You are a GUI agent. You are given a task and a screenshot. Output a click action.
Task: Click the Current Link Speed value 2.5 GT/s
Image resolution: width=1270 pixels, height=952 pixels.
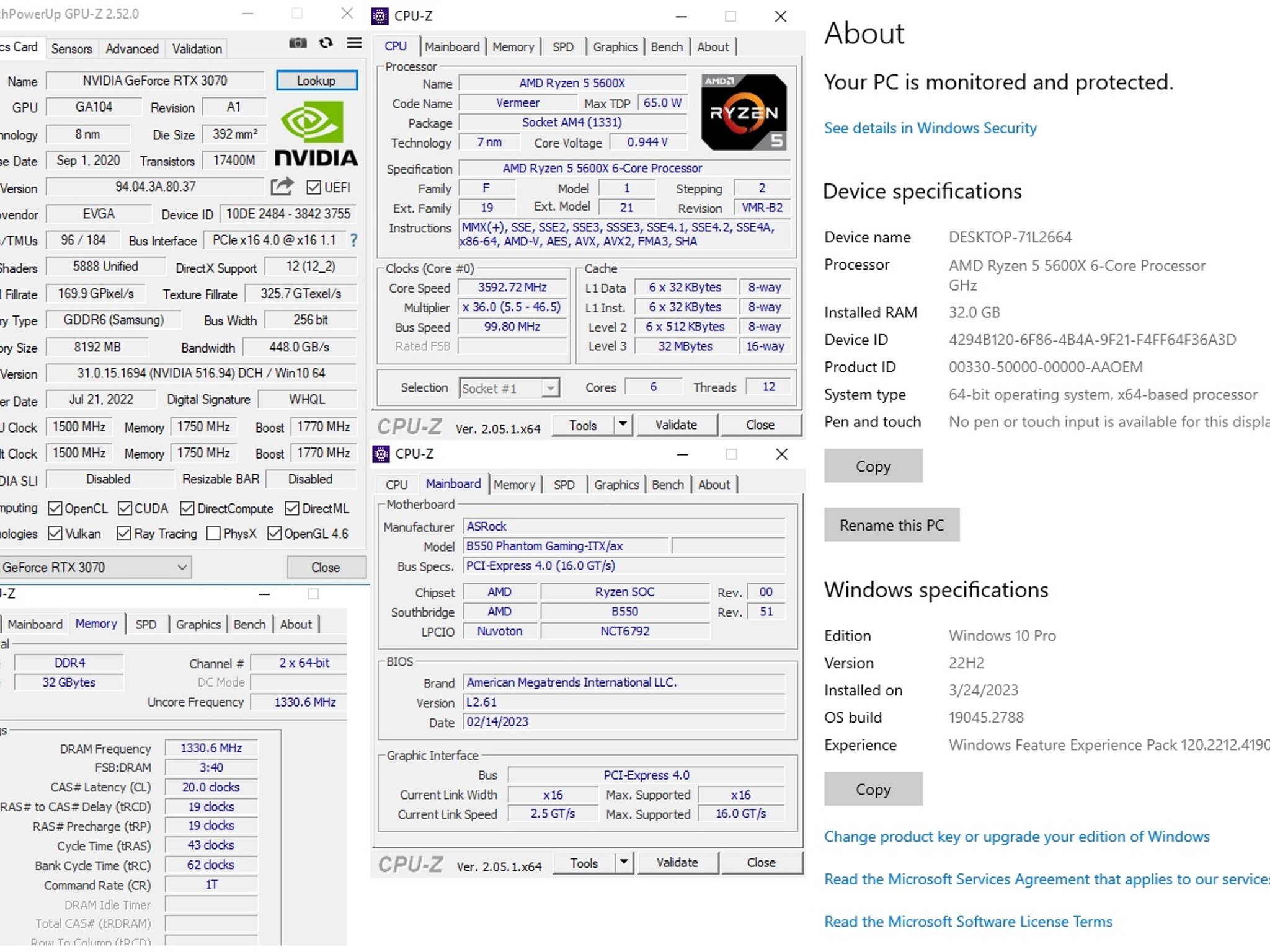[553, 814]
